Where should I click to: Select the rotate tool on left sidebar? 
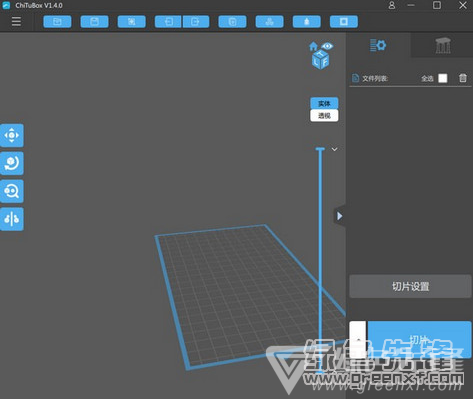tap(12, 163)
